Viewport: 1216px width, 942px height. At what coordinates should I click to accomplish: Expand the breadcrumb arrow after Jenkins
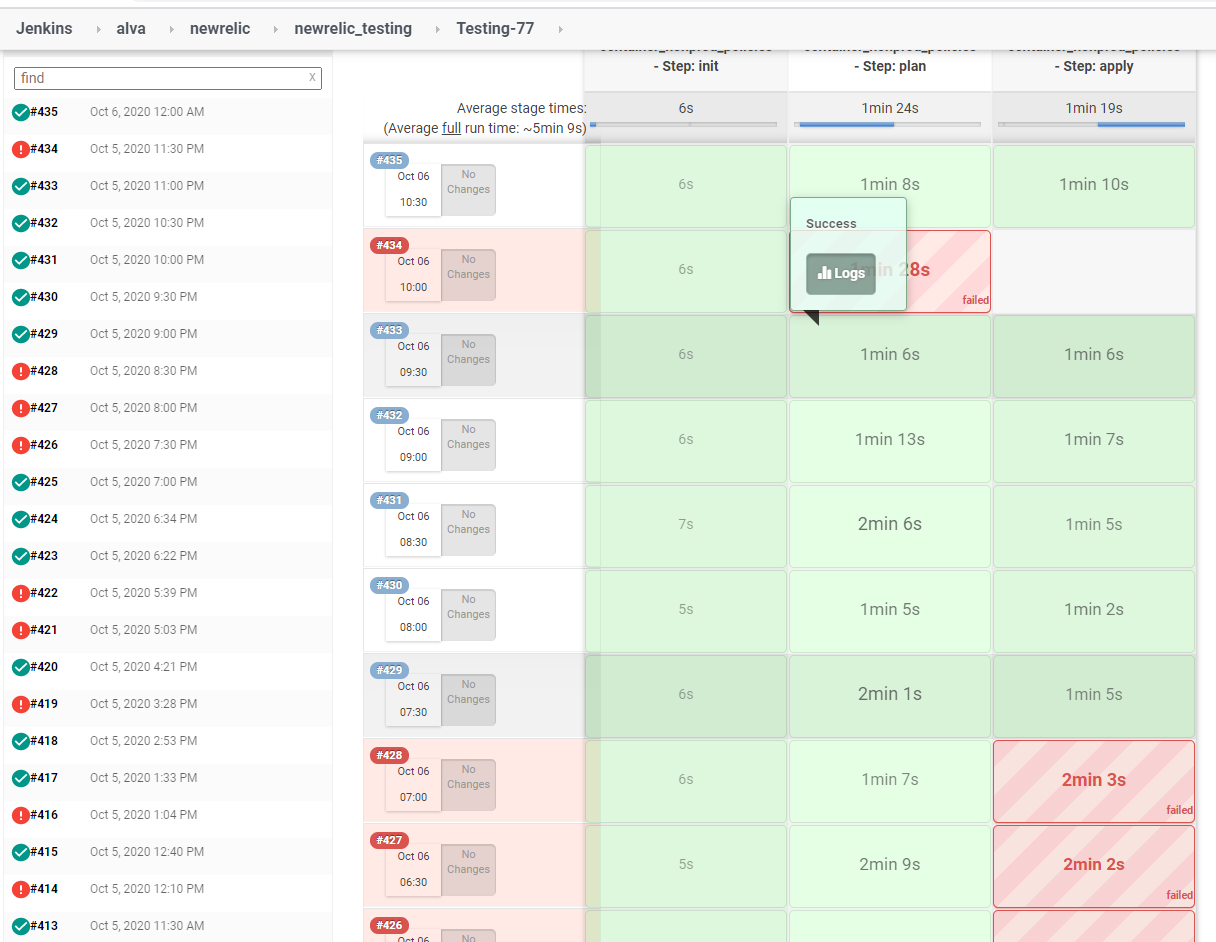coord(98,29)
